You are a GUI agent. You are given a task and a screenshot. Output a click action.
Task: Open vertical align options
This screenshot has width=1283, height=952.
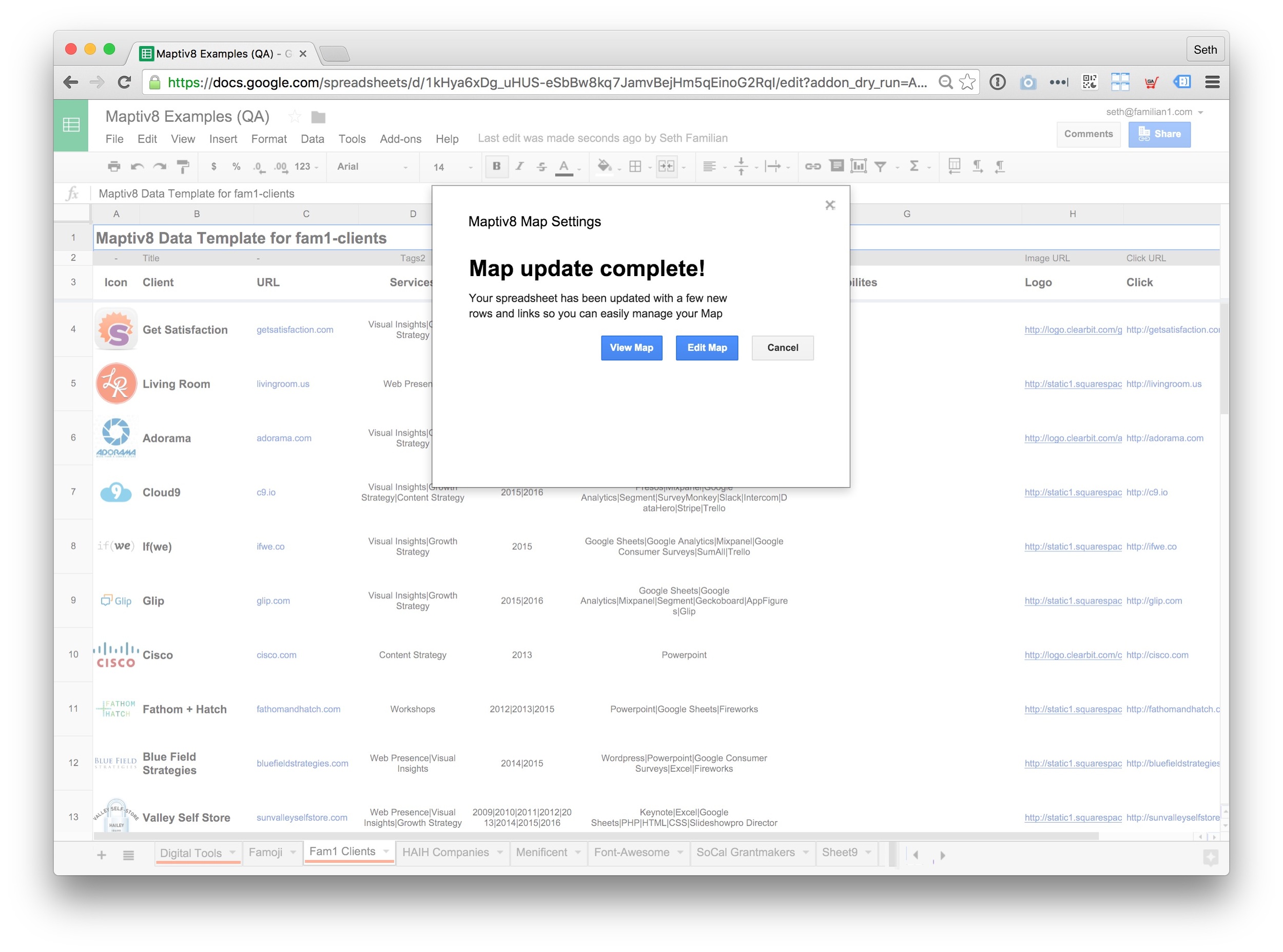tap(742, 167)
